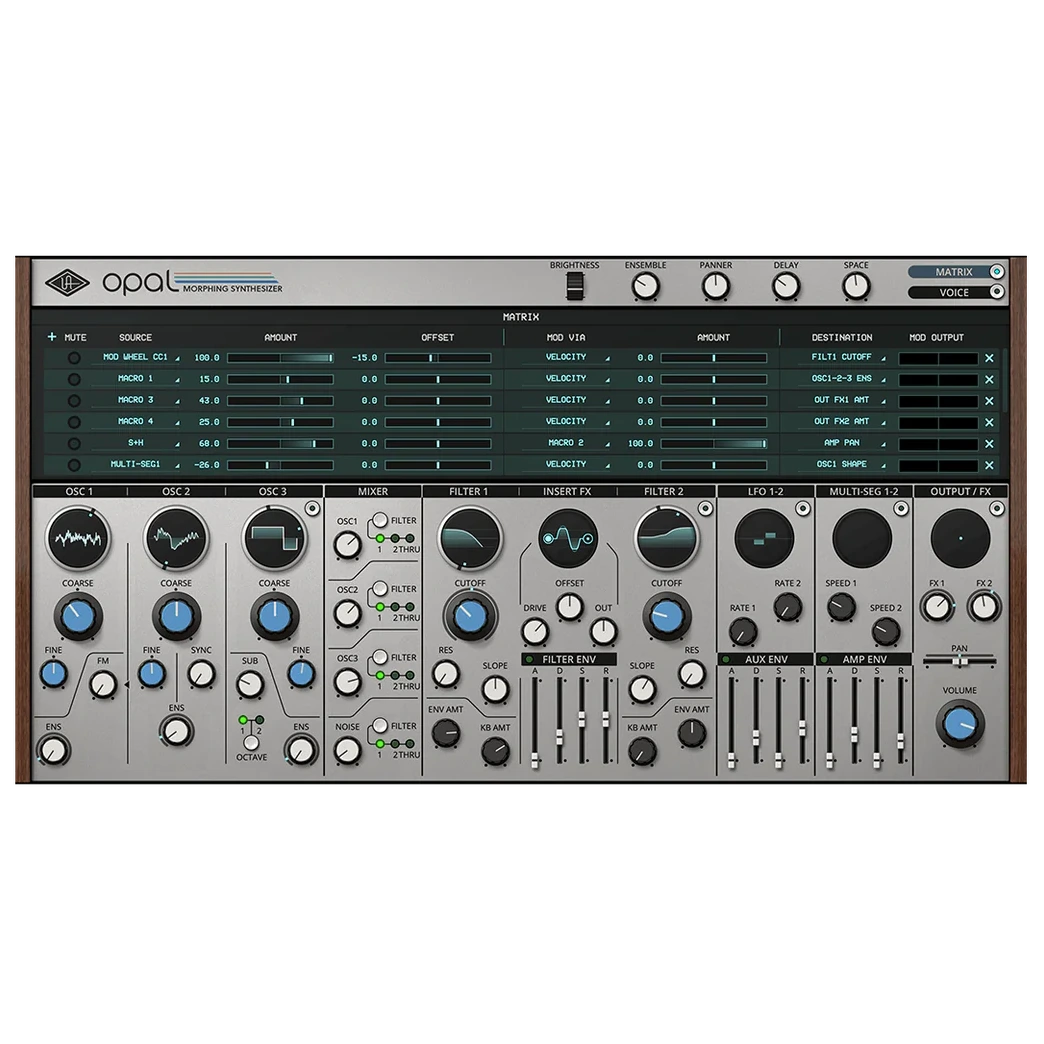The width and height of the screenshot is (1044, 1044).
Task: Click the DELAY knob in header
Action: (x=786, y=287)
